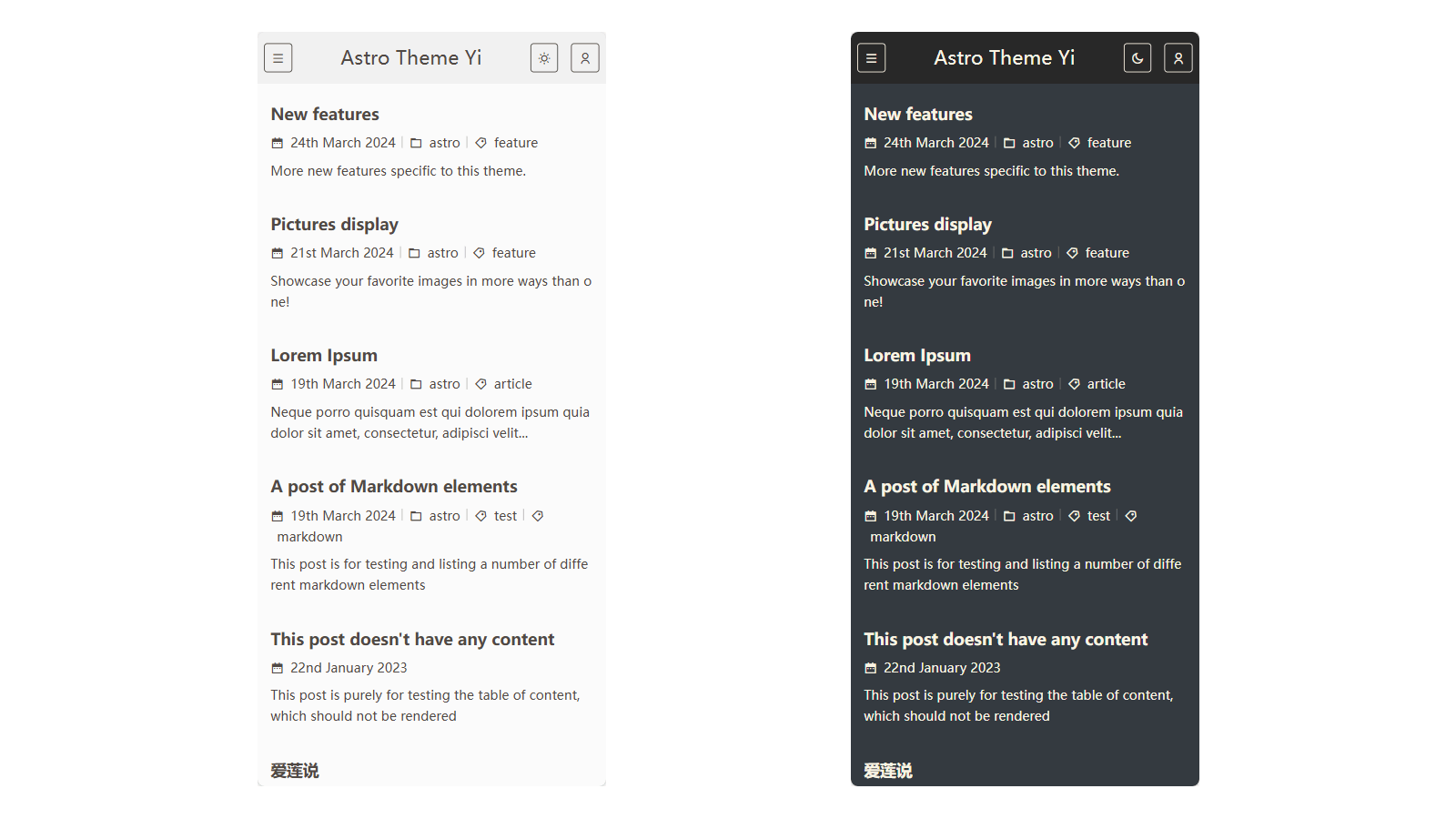
Task: Click "feature" tag under New features, dark panel
Action: 1108,143
